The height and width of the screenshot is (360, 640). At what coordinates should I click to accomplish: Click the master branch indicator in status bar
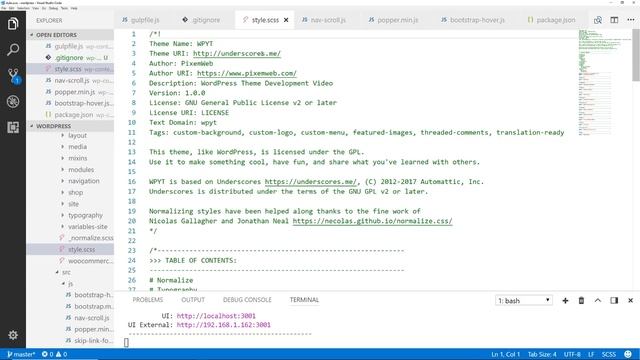21,354
